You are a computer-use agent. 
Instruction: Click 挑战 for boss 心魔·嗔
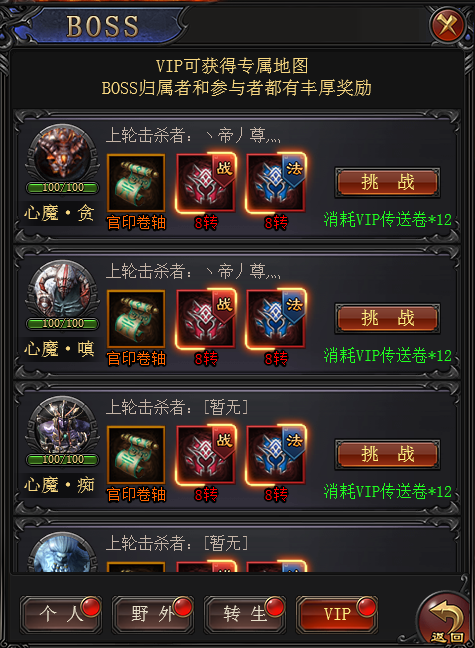[x=387, y=318]
